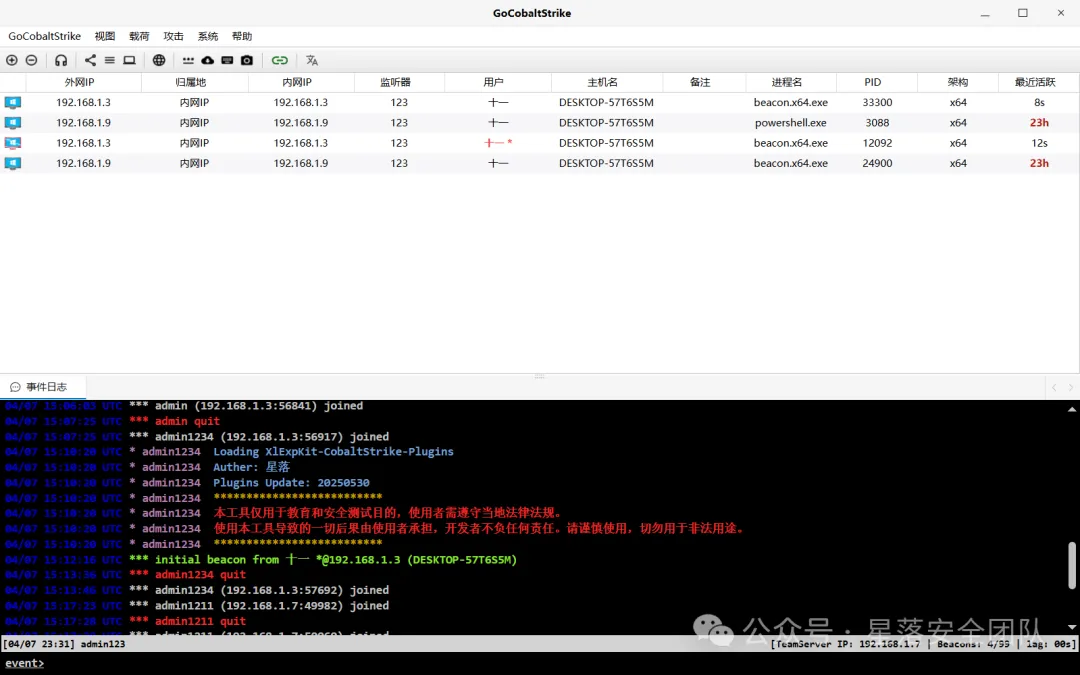Click the 'Plugins Update: 20250530' log line
The image size is (1080, 675).
point(291,483)
